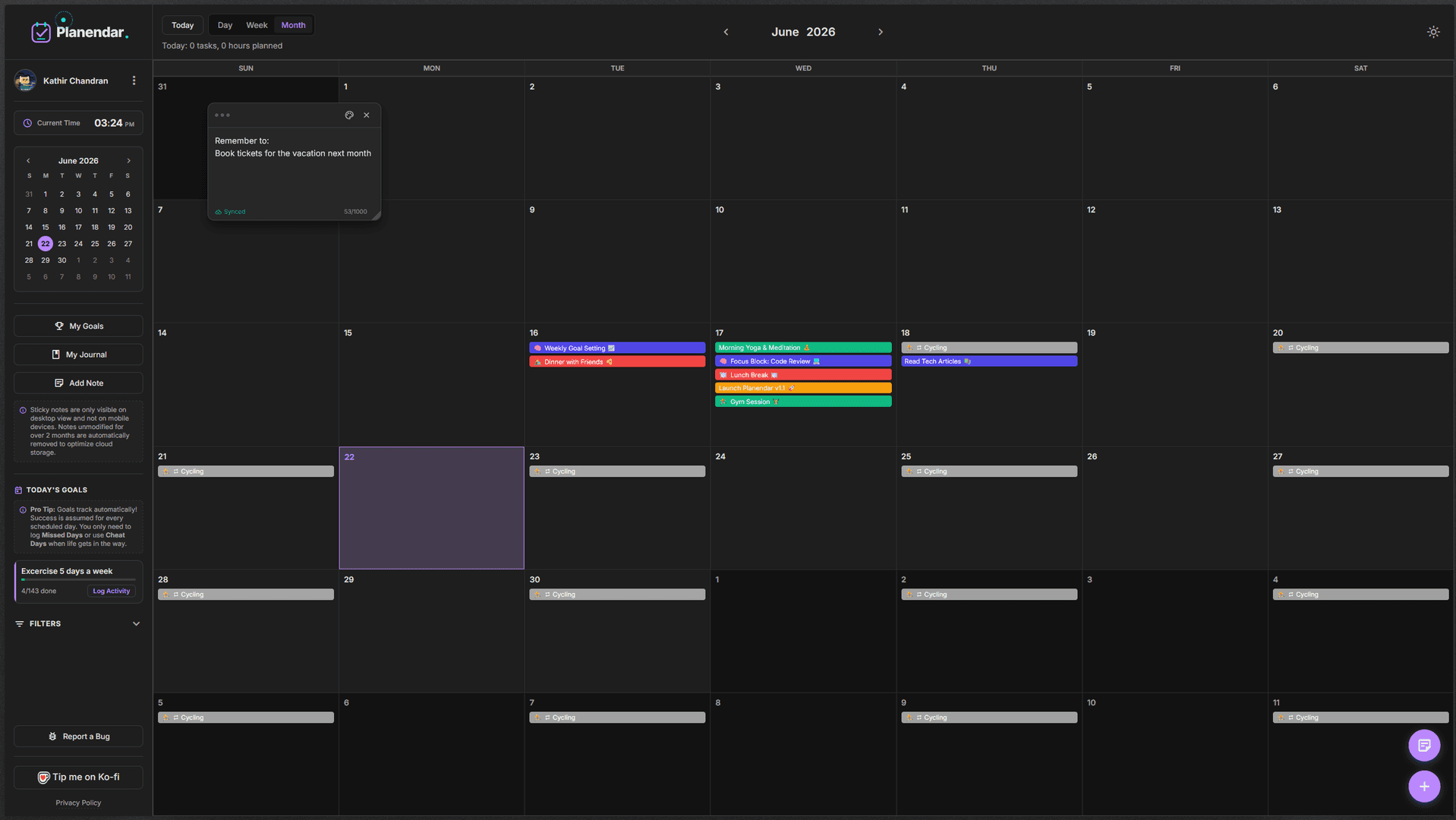Switch to the Month view tab
Image resolution: width=1456 pixels, height=820 pixels.
293,25
